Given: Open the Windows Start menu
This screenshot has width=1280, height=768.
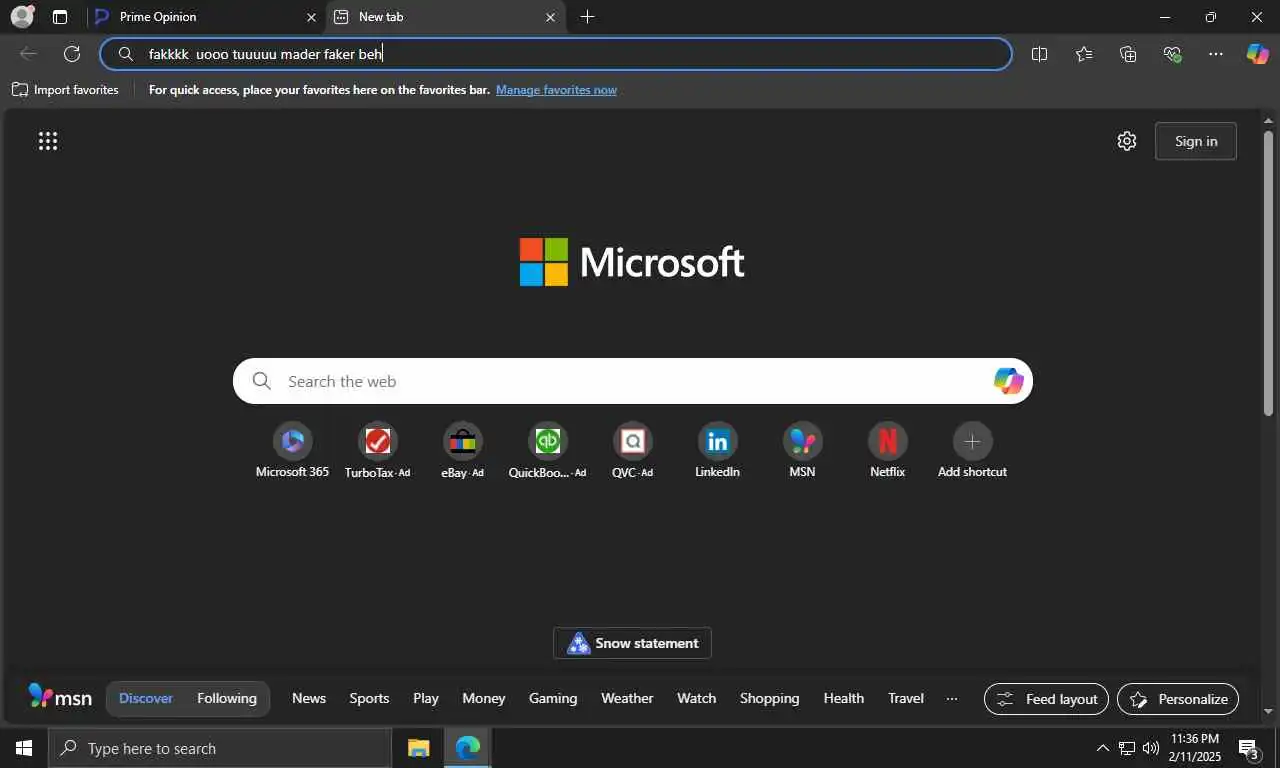Looking at the screenshot, I should pyautogui.click(x=24, y=748).
